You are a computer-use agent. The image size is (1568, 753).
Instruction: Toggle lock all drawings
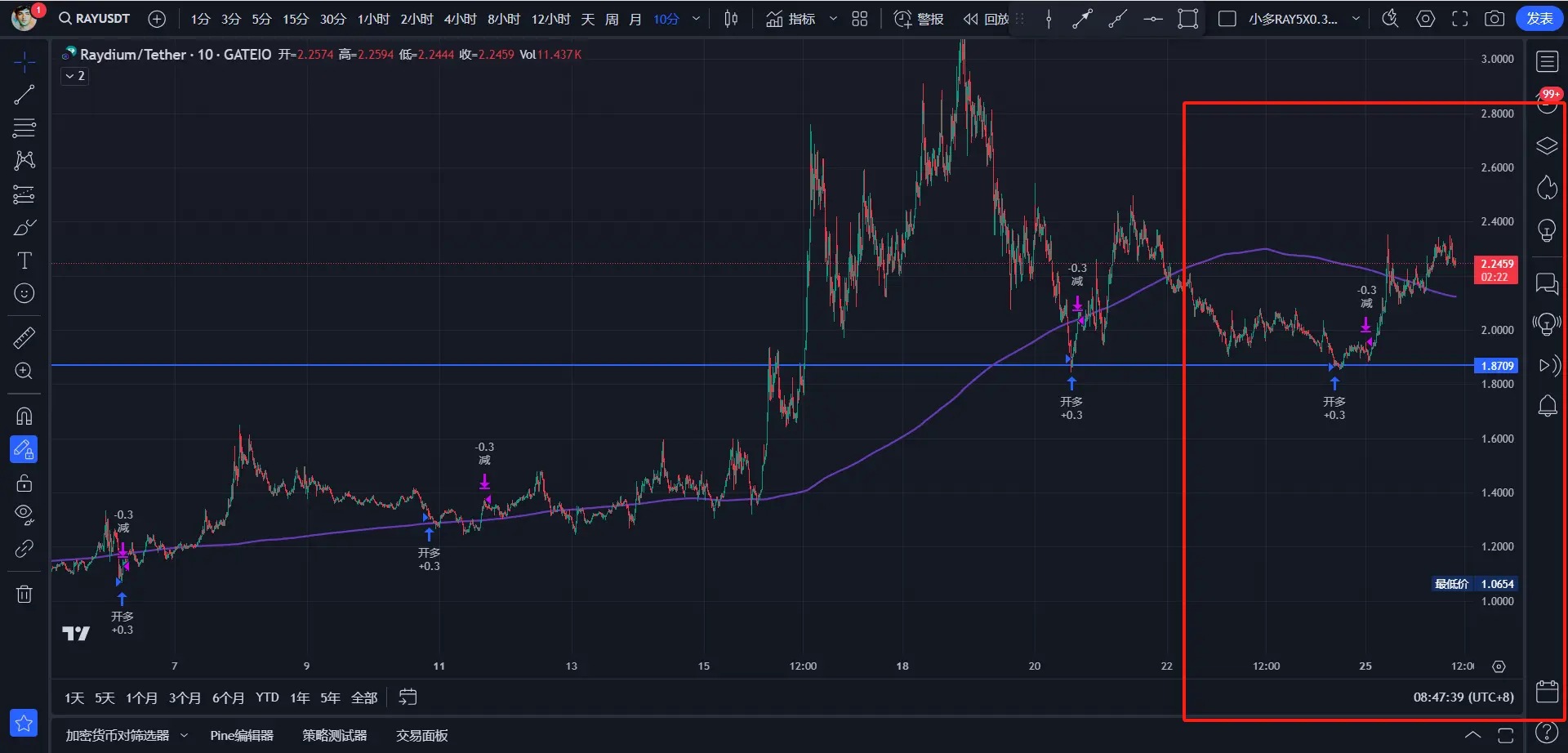pos(24,483)
